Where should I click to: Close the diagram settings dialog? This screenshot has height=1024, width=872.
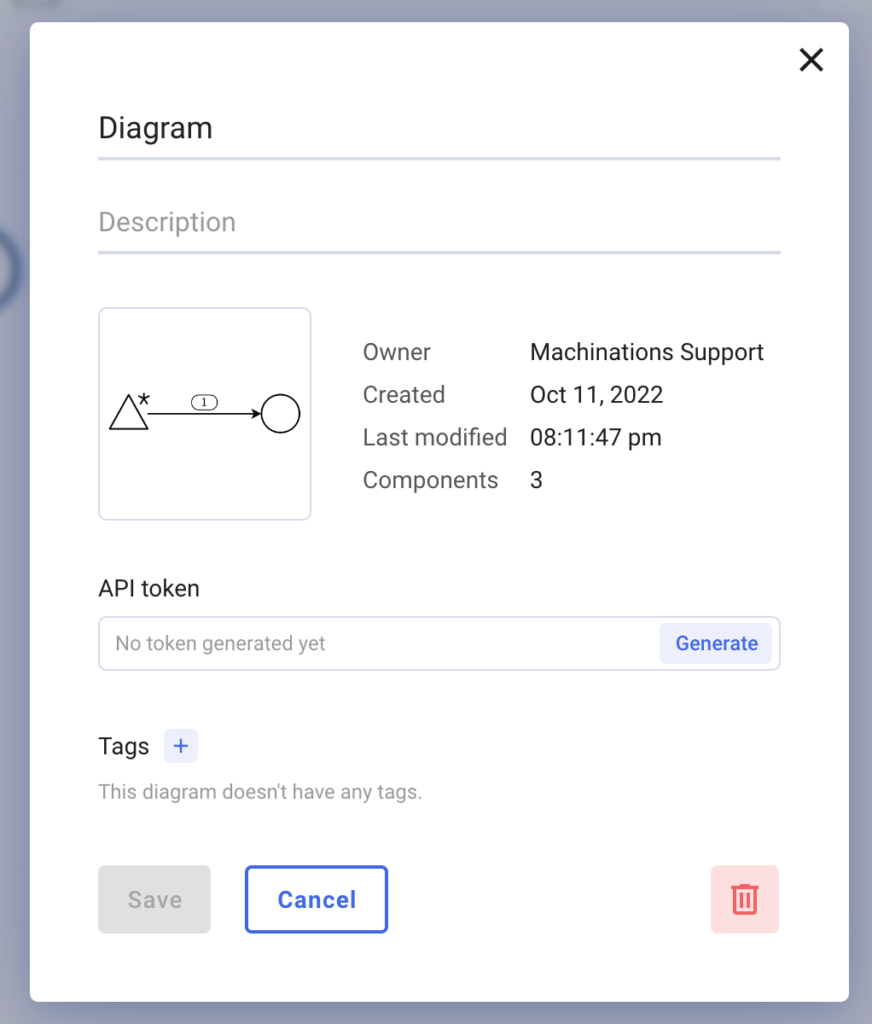(x=811, y=60)
